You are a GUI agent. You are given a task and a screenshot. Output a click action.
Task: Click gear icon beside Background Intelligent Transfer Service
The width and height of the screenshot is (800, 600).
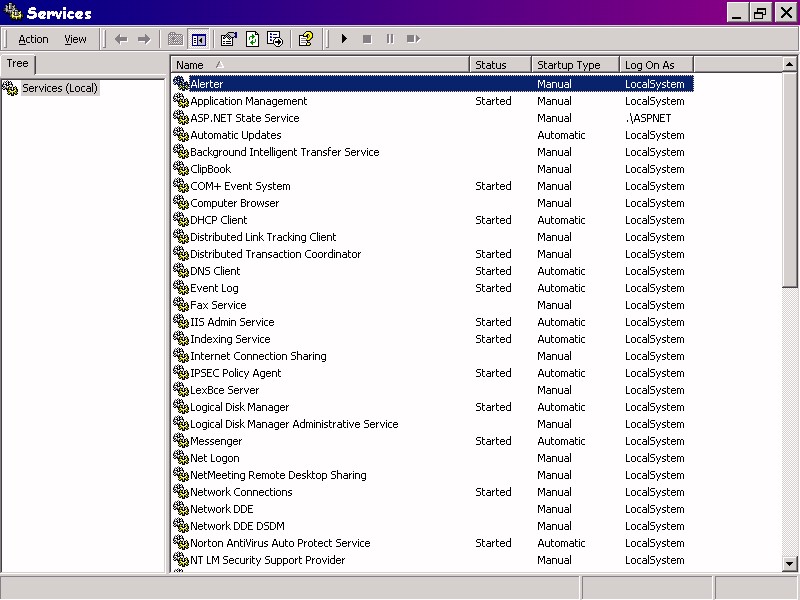[181, 152]
